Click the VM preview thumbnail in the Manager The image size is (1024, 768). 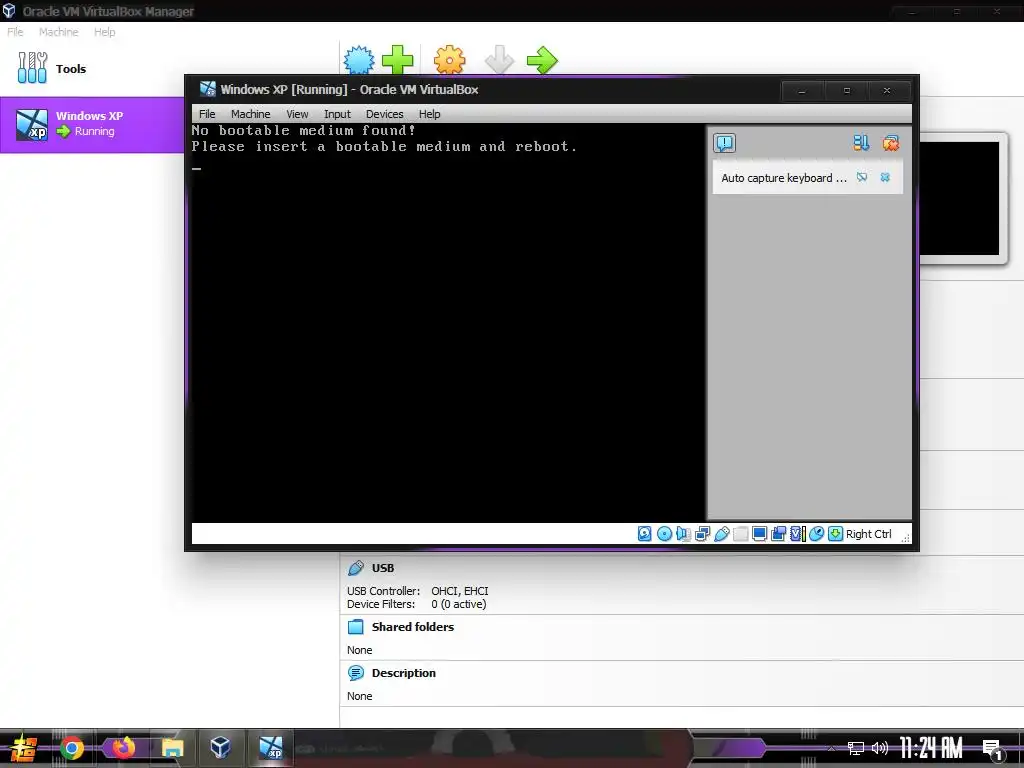point(959,199)
